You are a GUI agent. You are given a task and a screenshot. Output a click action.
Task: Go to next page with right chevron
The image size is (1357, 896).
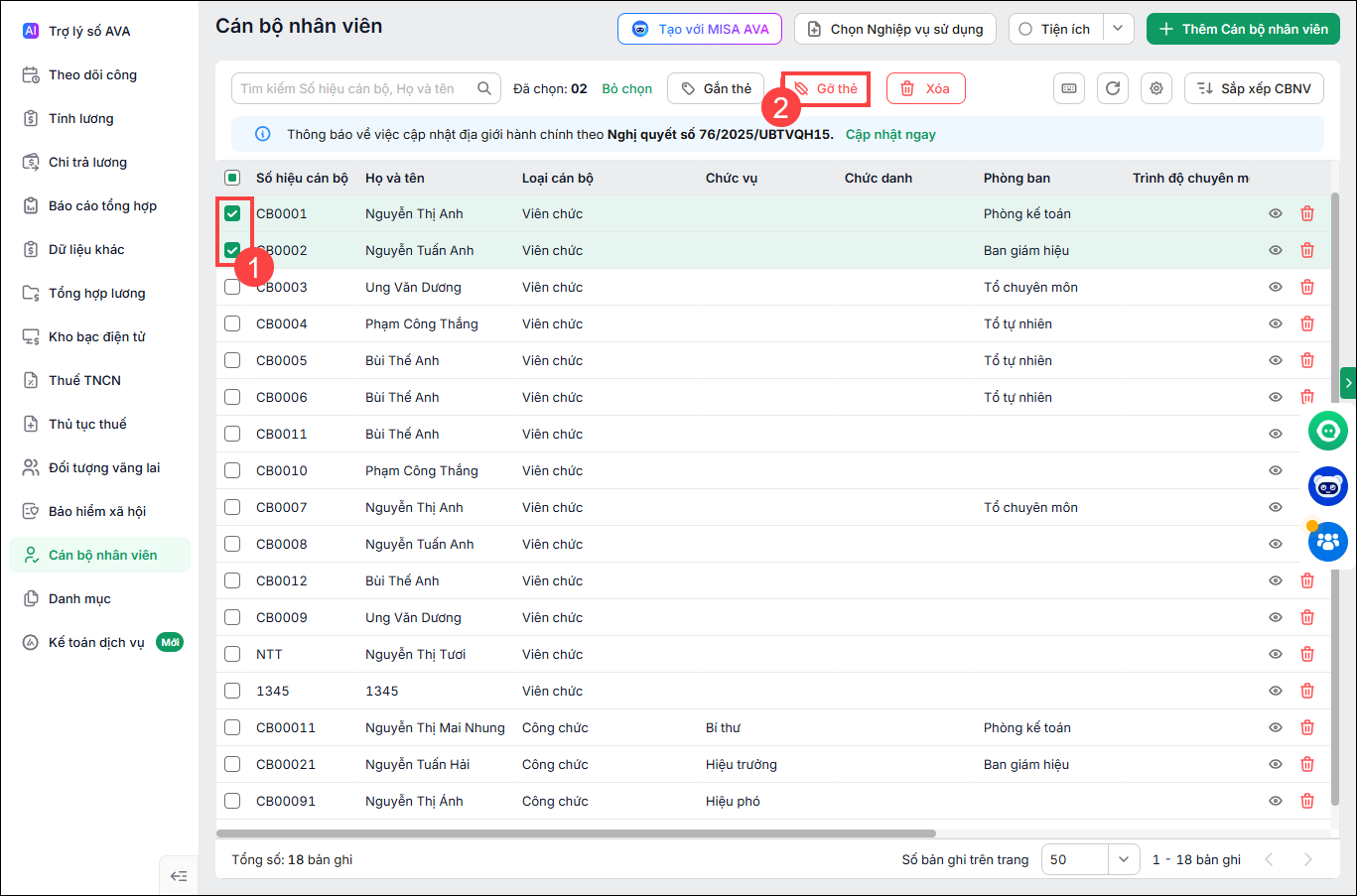tap(1308, 859)
